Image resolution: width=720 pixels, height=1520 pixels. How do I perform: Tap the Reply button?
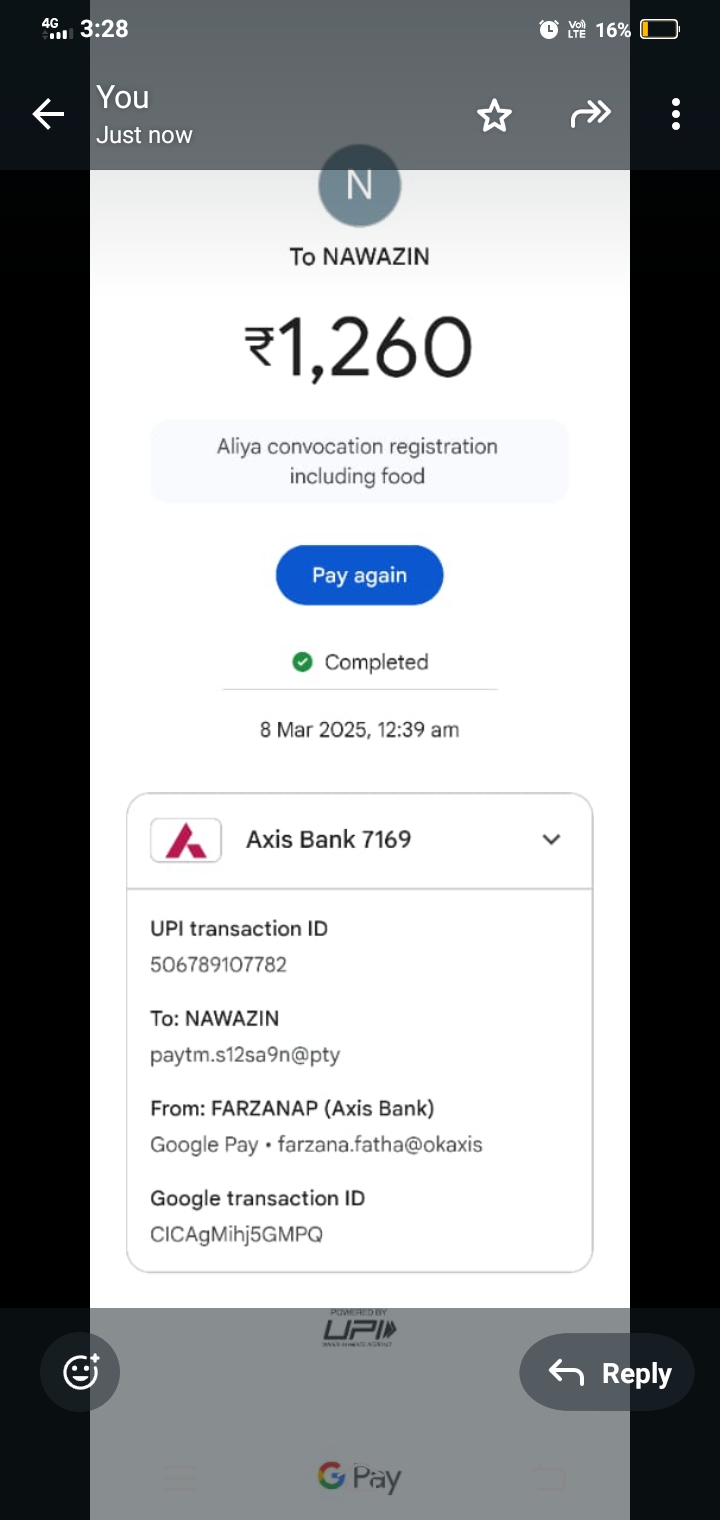coord(607,1373)
